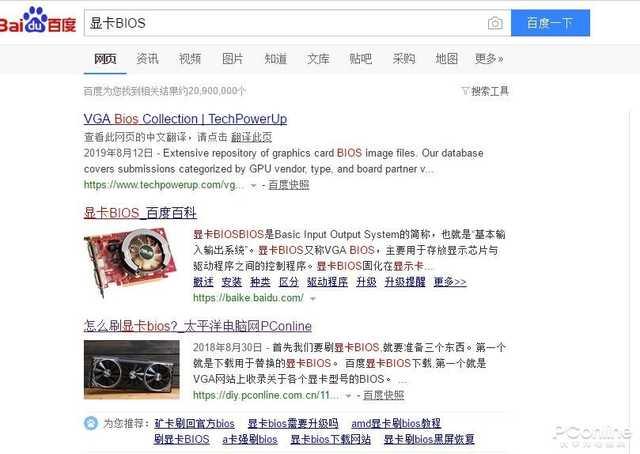The image size is (640, 454).
Task: Open 显卡BIOS_百度百科 result link
Action: click(x=140, y=213)
